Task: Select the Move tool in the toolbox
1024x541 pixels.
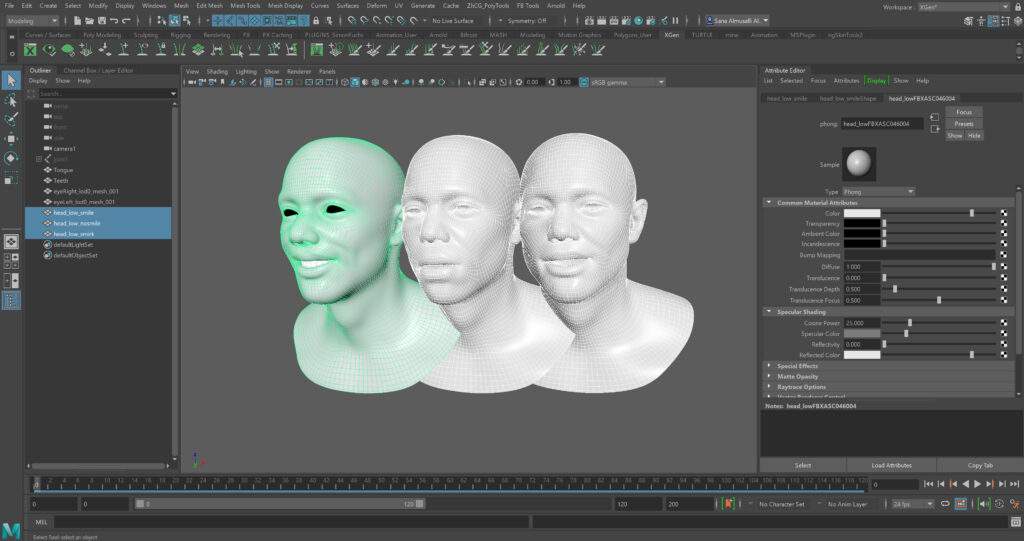Action: point(11,139)
